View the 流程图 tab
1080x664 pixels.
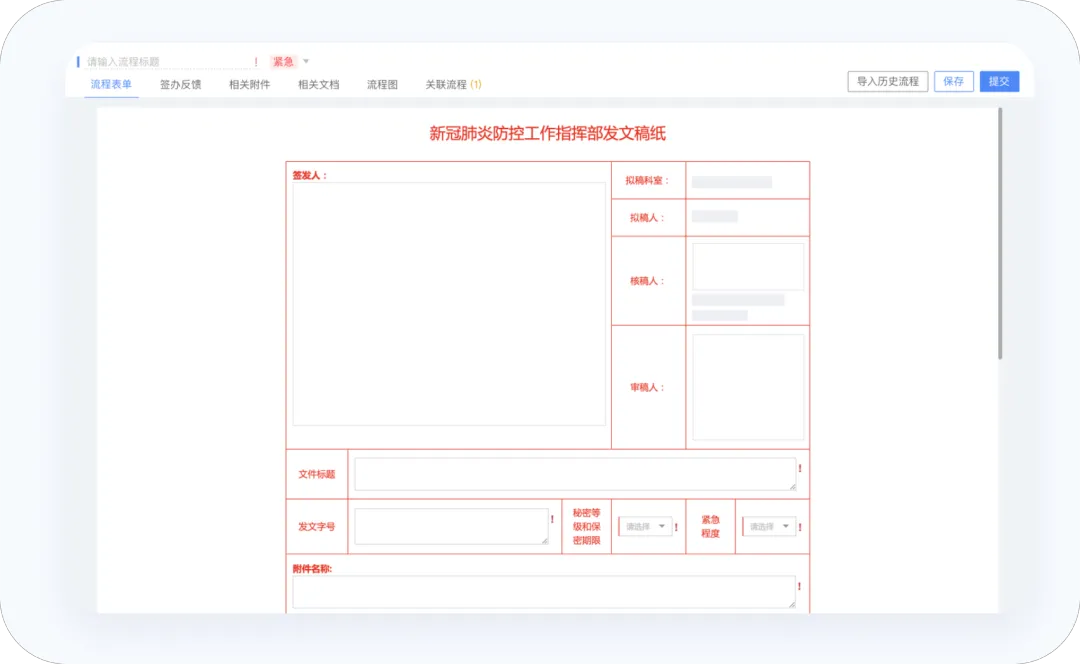382,85
